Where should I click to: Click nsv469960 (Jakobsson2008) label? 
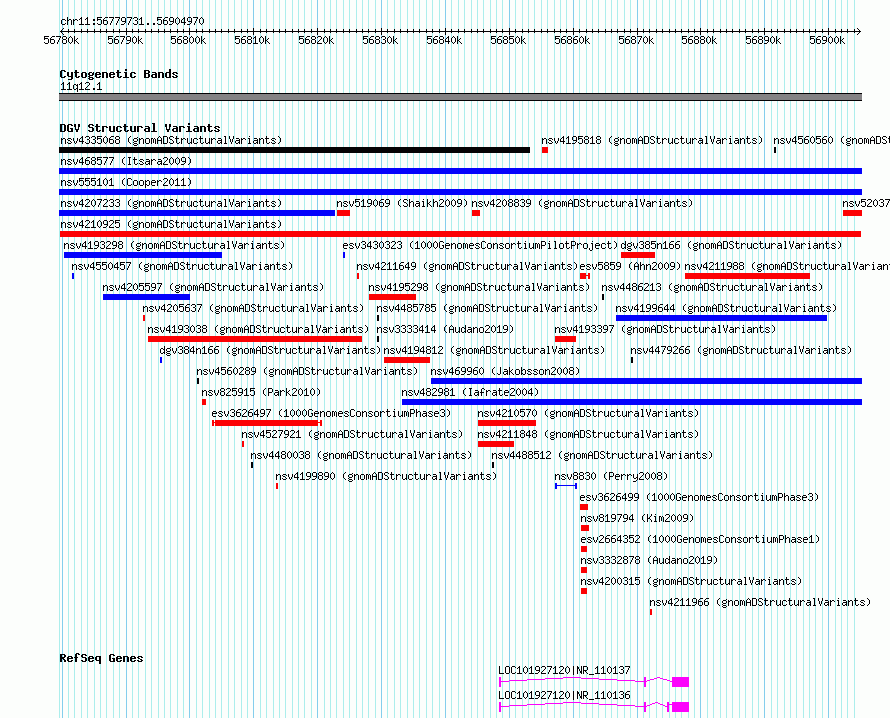click(x=505, y=371)
